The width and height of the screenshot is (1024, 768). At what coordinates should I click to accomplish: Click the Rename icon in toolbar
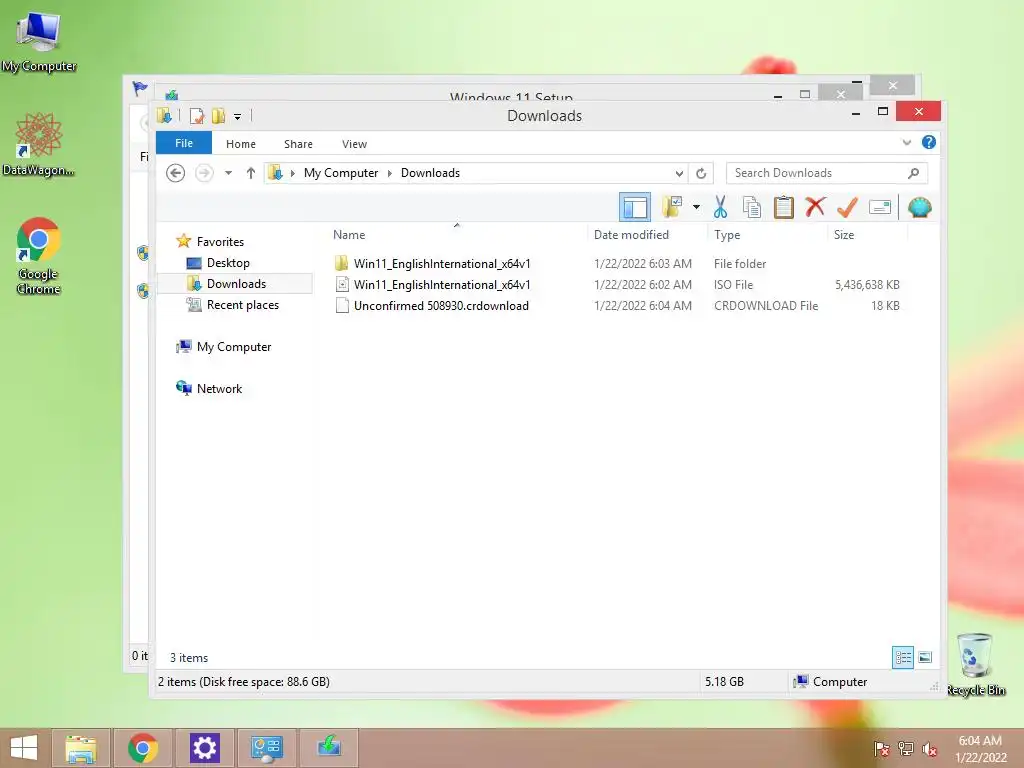click(880, 208)
